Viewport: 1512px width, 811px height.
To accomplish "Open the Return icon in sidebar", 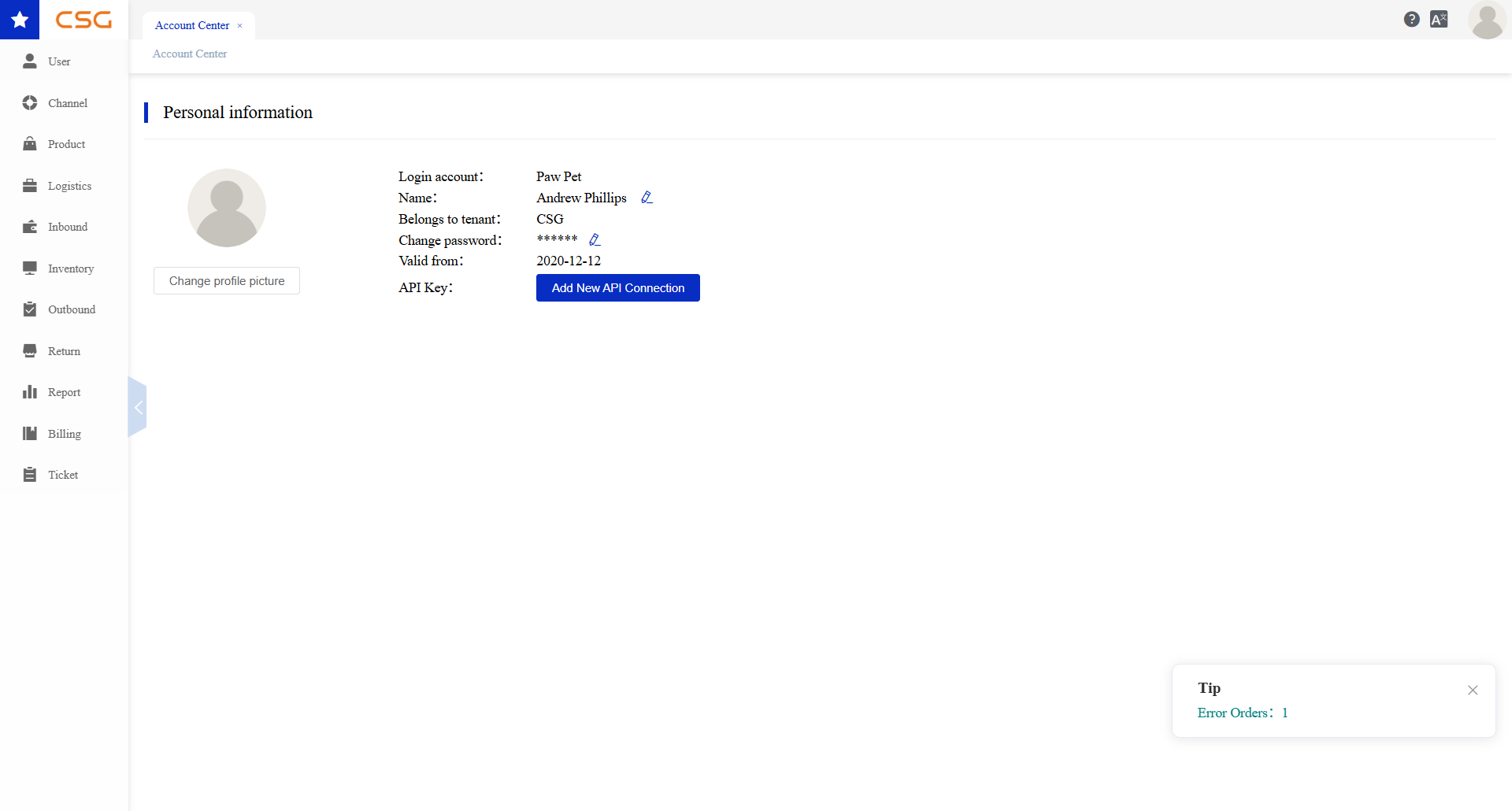I will point(30,351).
